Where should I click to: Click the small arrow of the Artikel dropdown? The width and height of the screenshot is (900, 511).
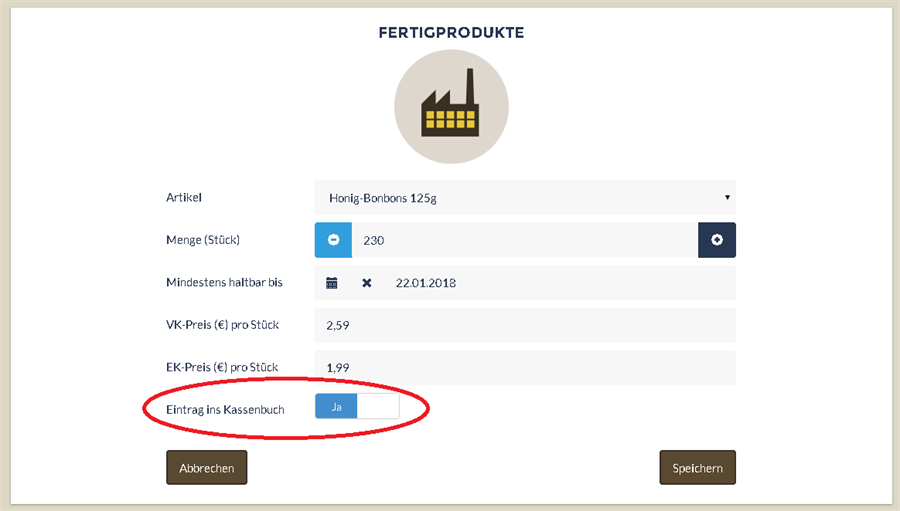point(727,198)
